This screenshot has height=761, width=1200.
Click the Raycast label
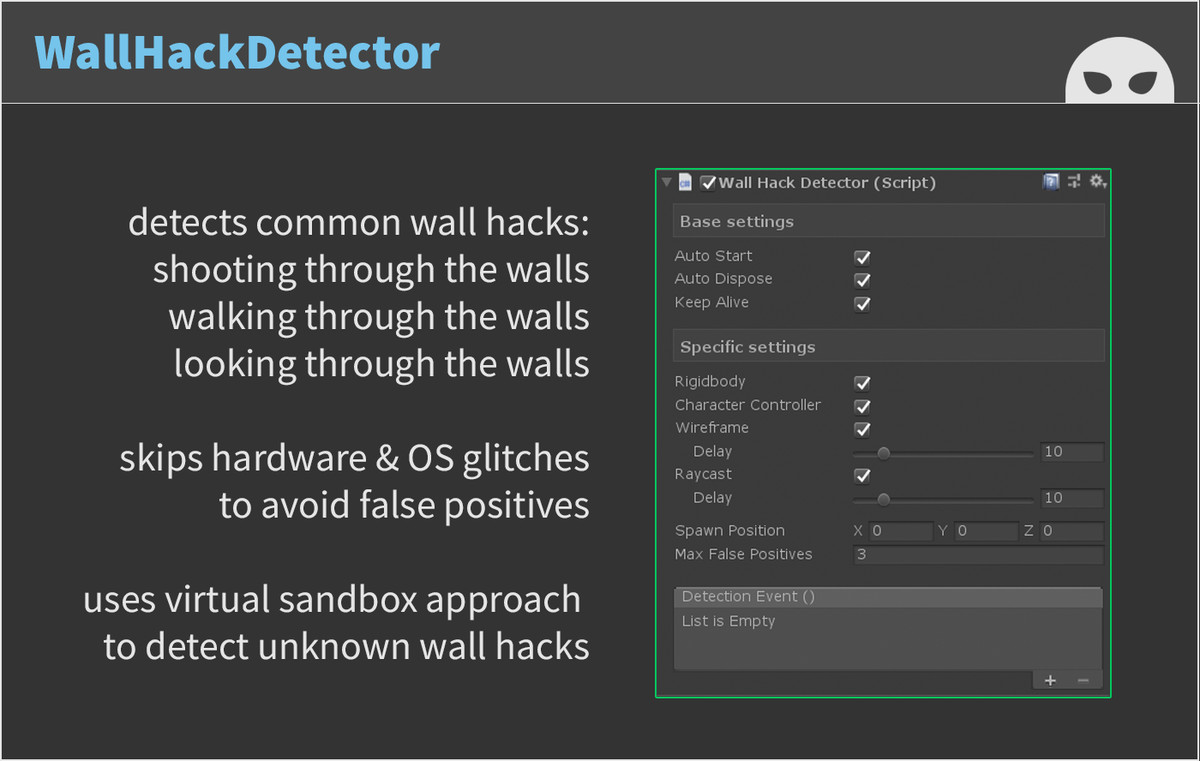coord(703,474)
